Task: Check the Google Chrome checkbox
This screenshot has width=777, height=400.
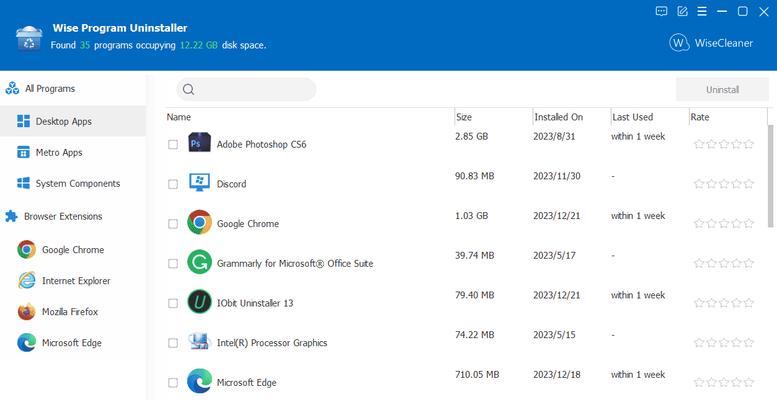Action: click(x=173, y=224)
